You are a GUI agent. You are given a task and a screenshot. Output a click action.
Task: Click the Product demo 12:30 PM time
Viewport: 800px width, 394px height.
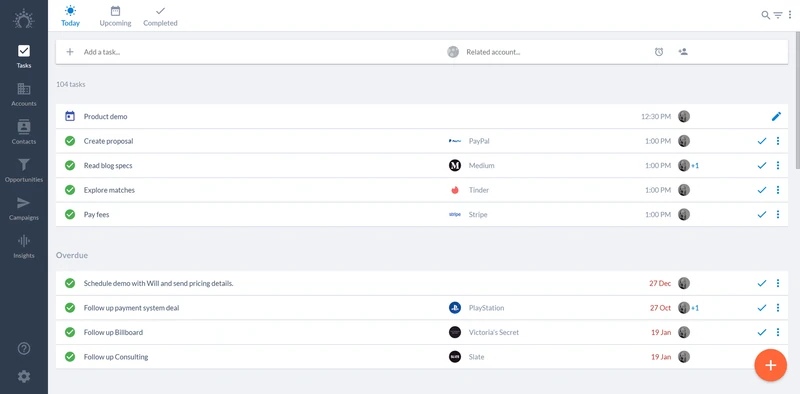[x=656, y=116]
